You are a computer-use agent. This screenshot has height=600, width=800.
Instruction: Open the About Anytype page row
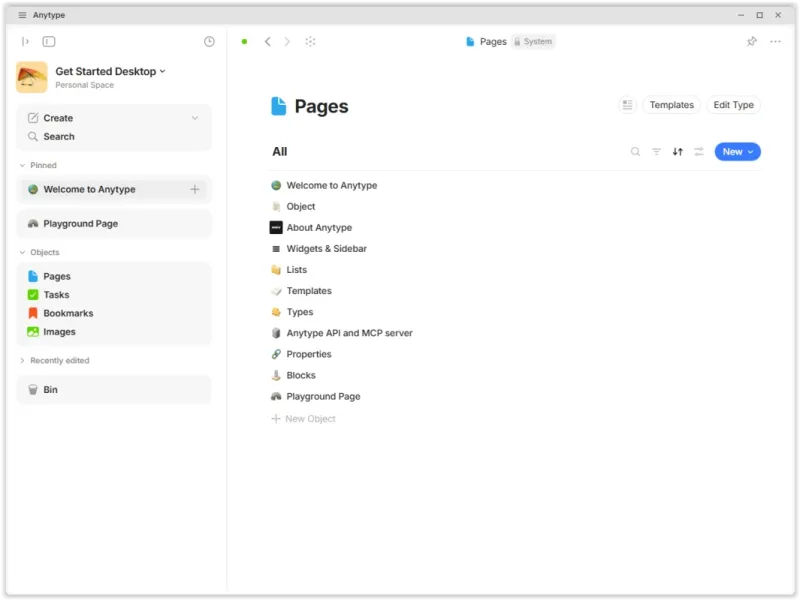(x=319, y=228)
